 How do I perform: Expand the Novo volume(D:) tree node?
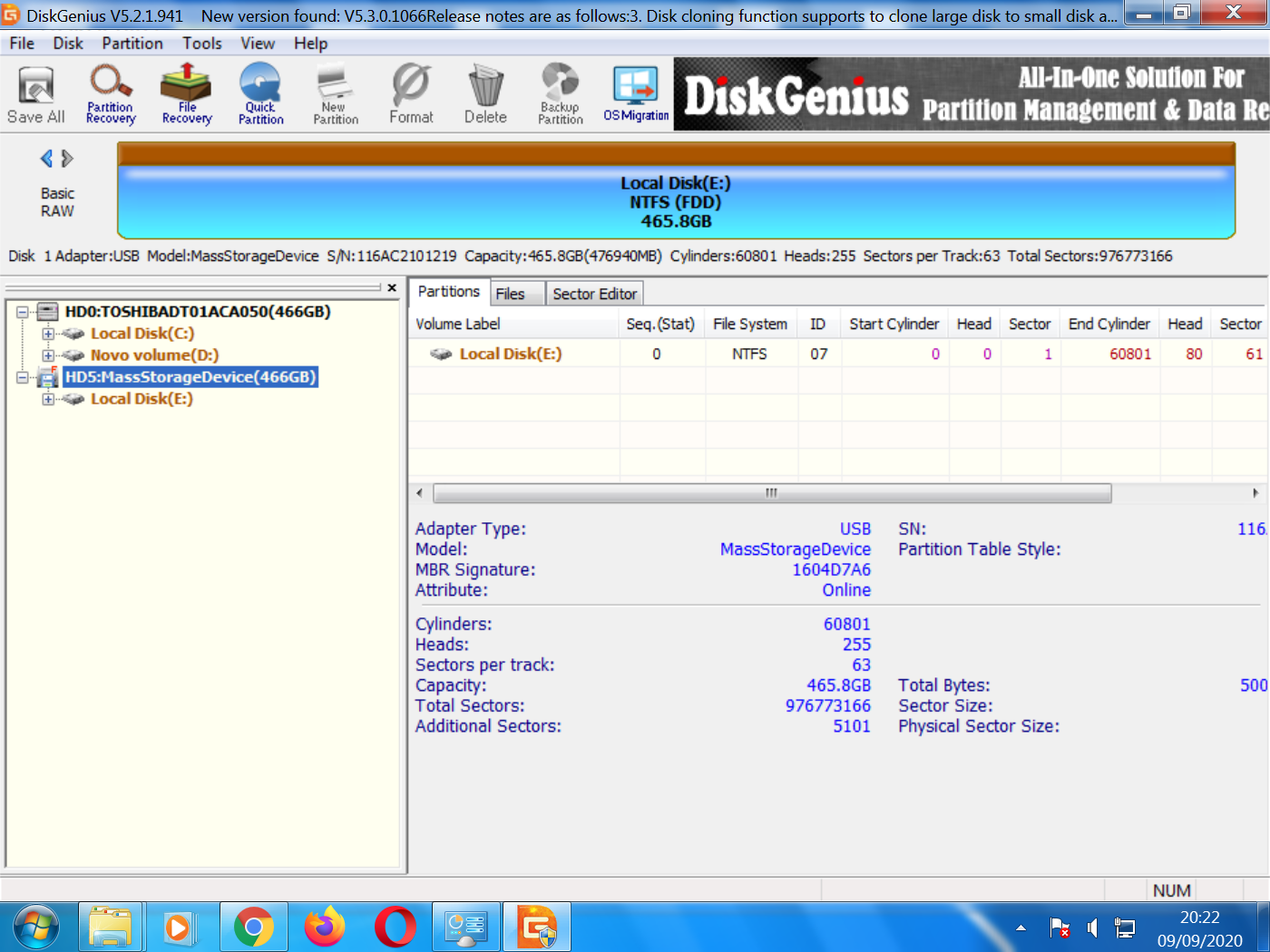48,355
